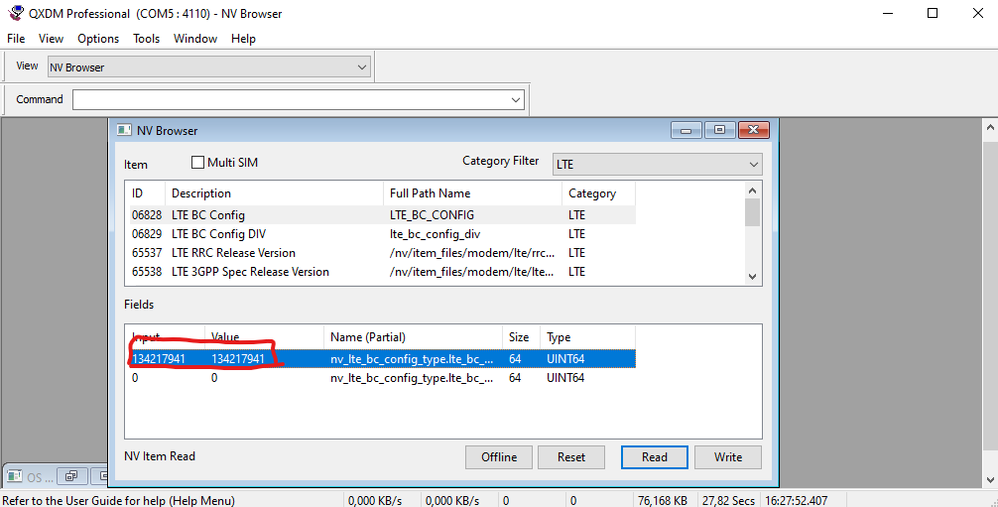The width and height of the screenshot is (998, 507).
Task: Select the LTE BC Config DIV row
Action: click(x=218, y=234)
